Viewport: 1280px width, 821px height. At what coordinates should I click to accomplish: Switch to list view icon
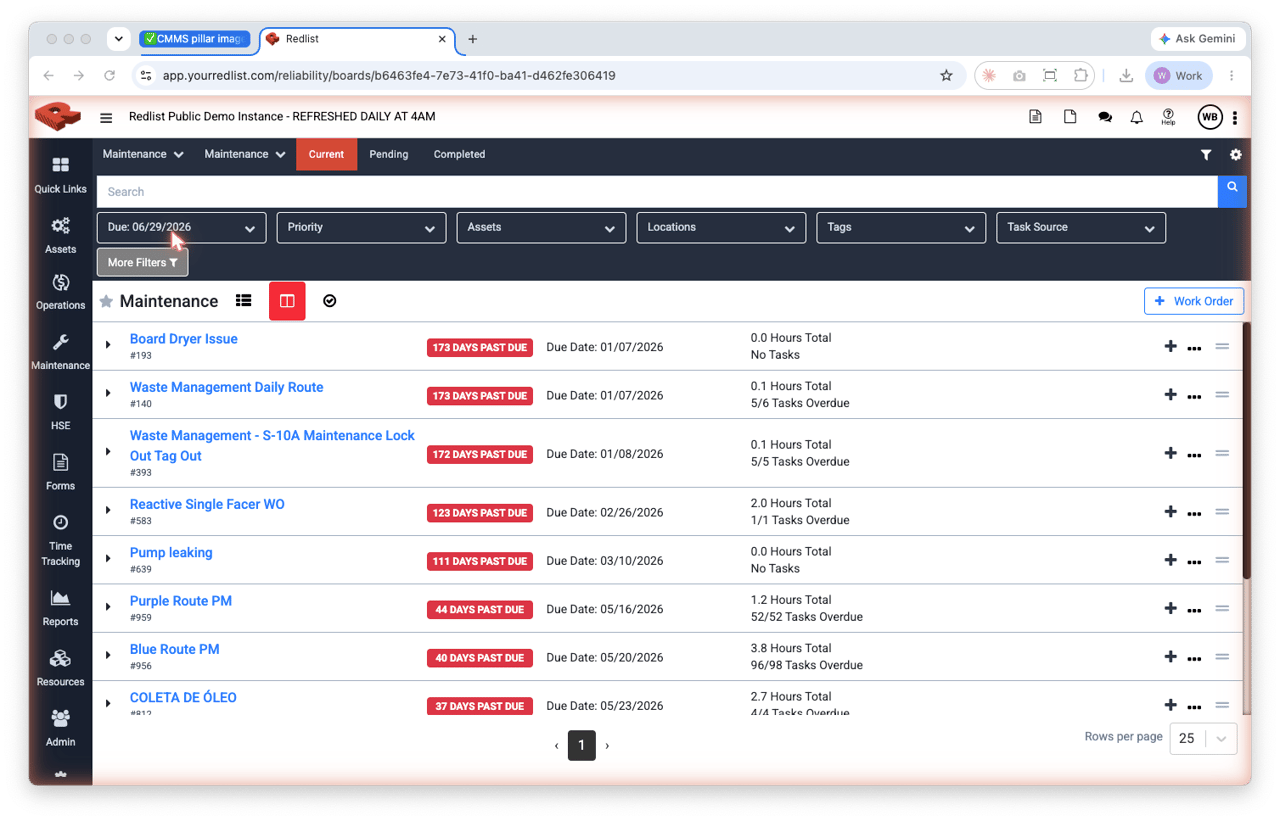(x=243, y=301)
